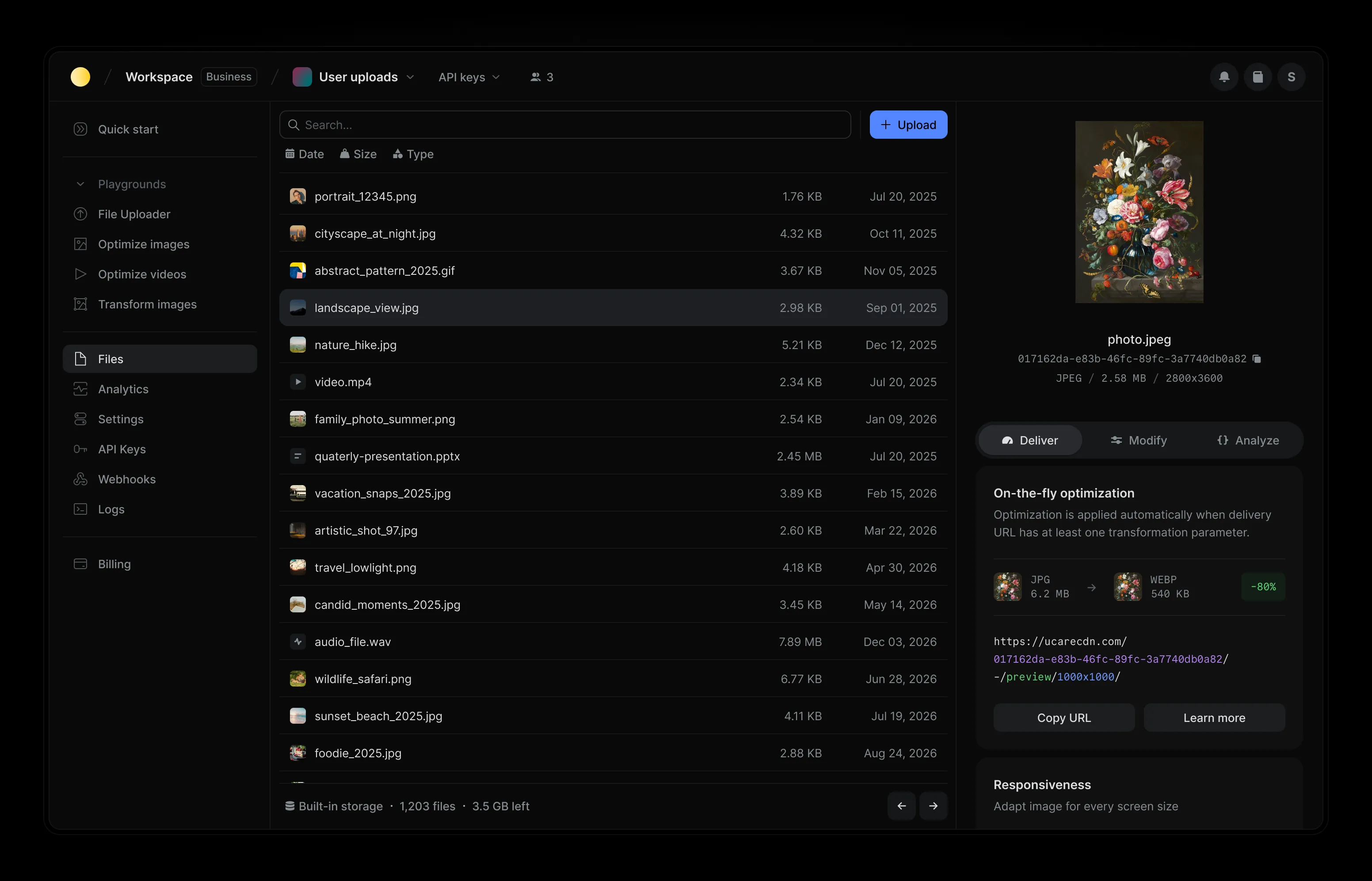Click the yellow circle logo

click(80, 77)
